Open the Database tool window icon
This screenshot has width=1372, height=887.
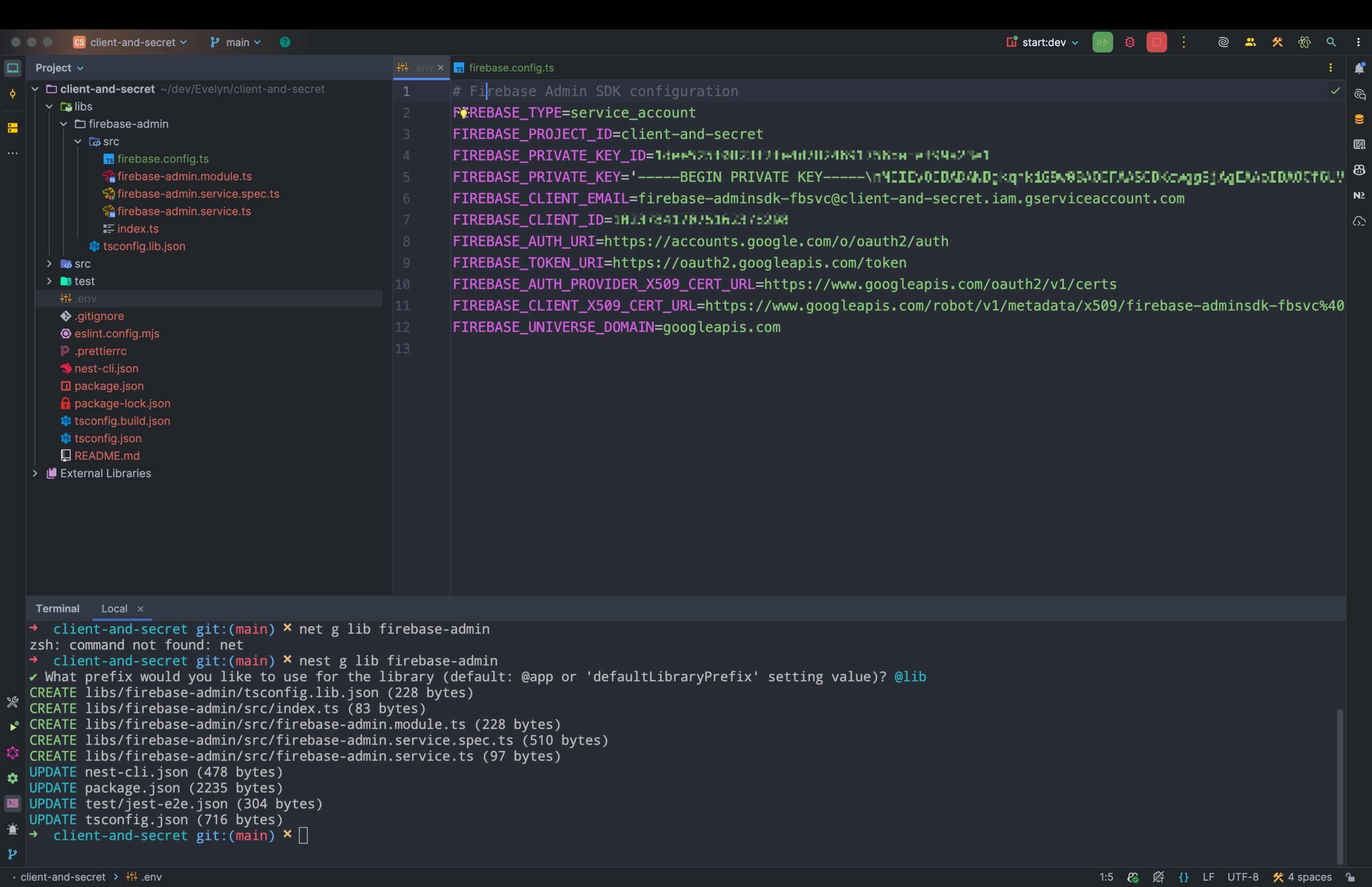coord(1359,119)
